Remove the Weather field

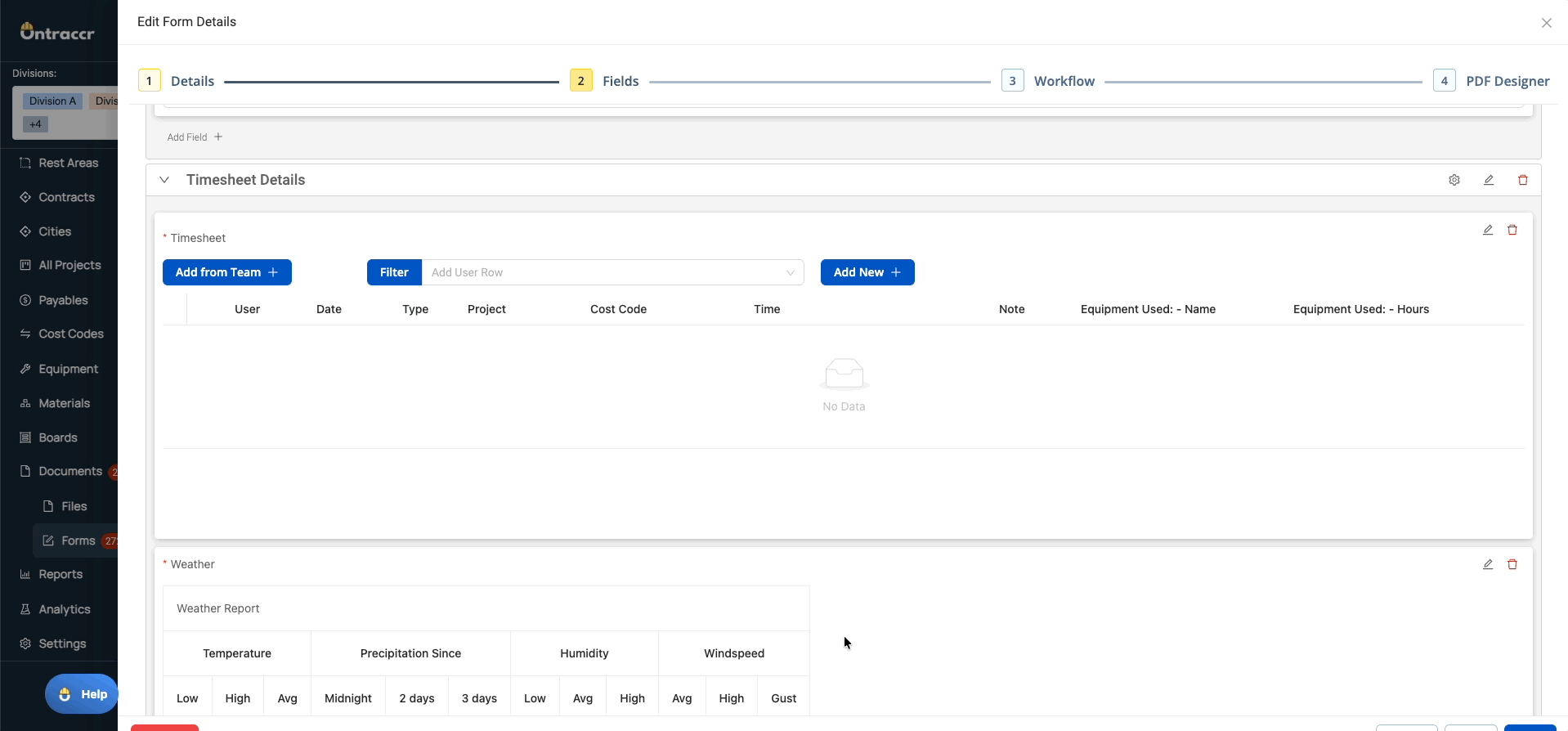1512,565
